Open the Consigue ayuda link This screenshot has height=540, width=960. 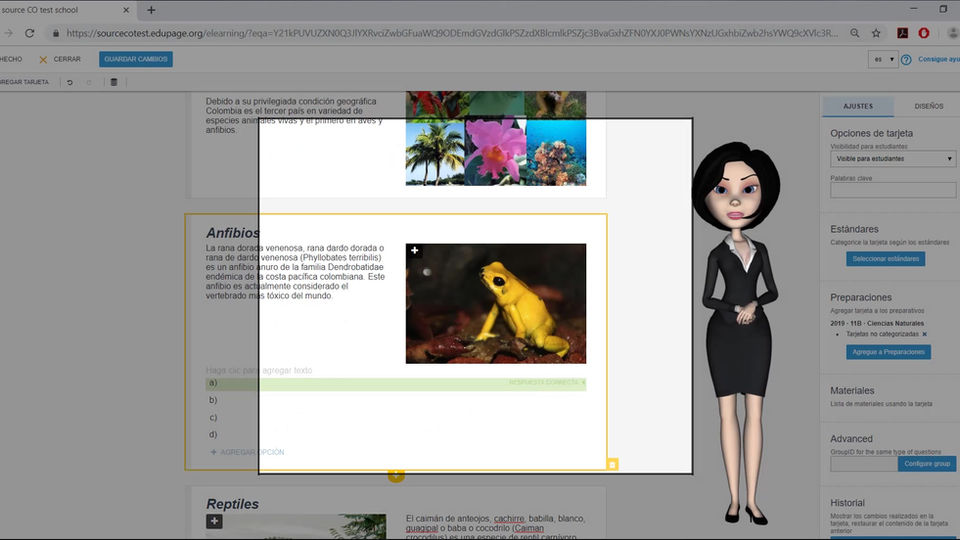[x=939, y=59]
